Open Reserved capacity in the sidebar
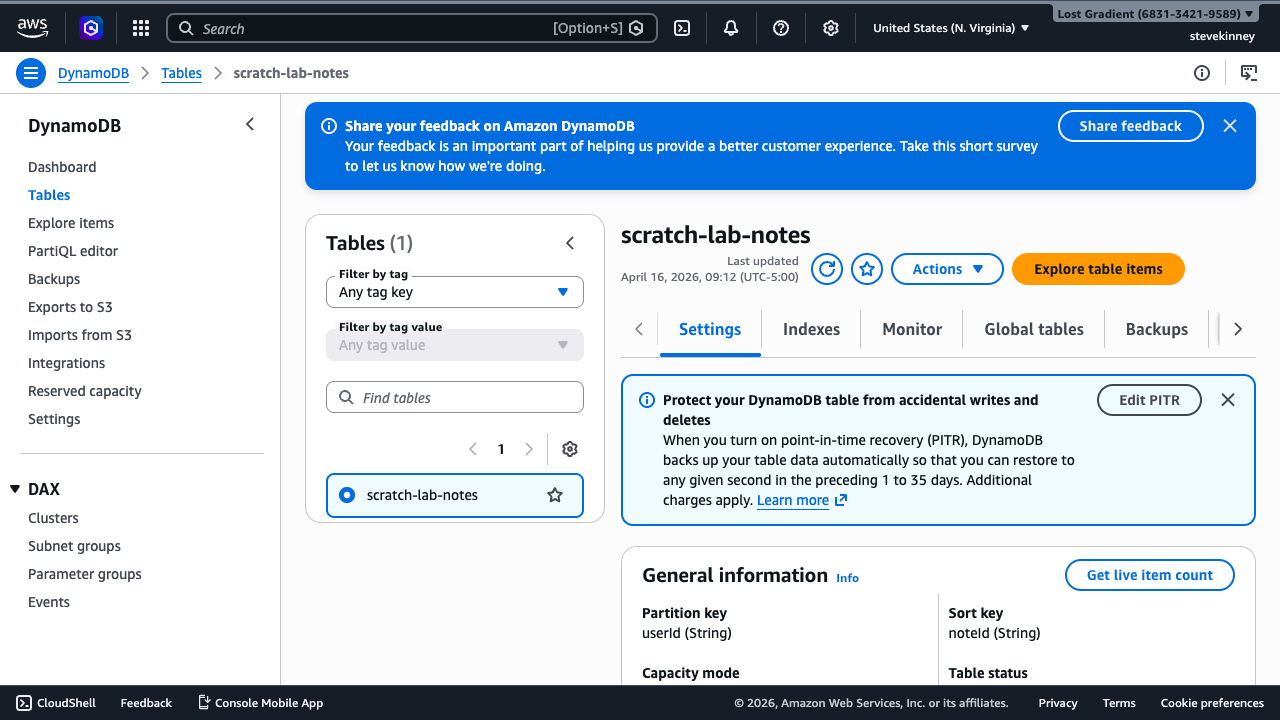 (x=85, y=391)
